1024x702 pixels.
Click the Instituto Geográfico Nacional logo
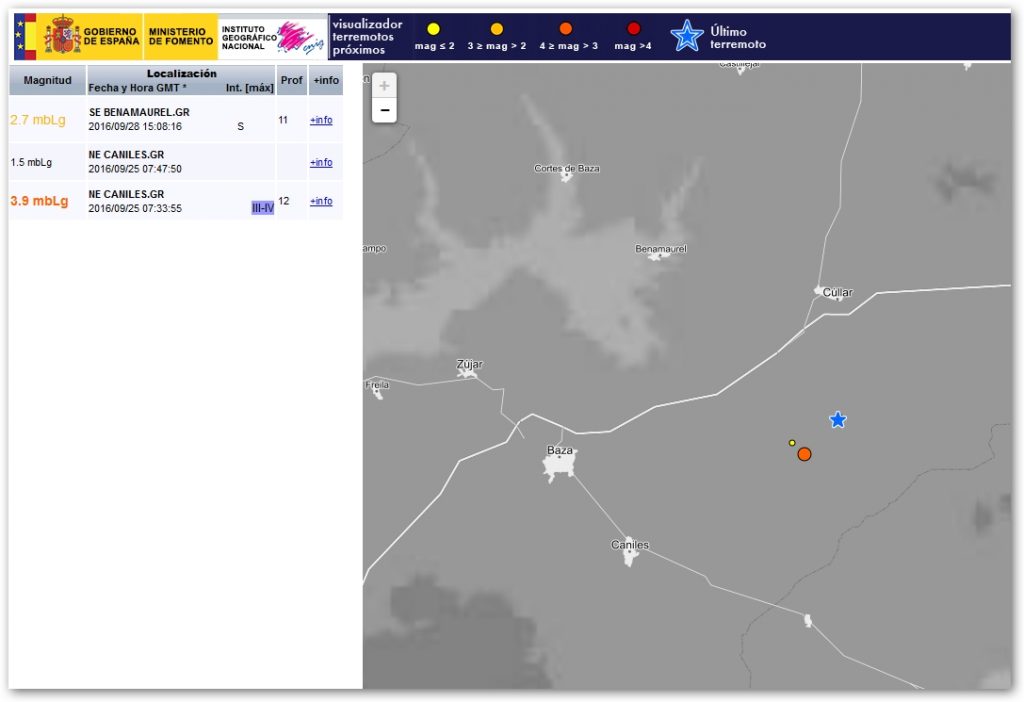point(272,38)
